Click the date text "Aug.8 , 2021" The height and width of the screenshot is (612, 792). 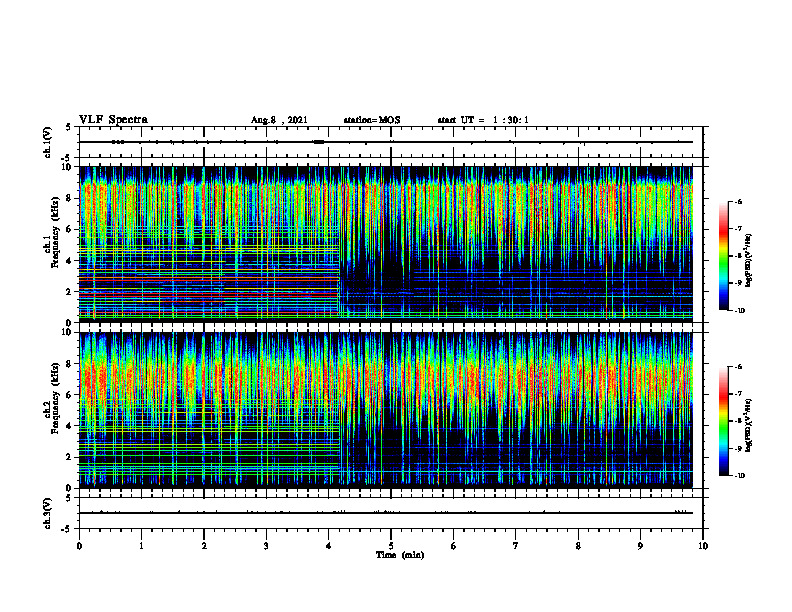(x=279, y=120)
